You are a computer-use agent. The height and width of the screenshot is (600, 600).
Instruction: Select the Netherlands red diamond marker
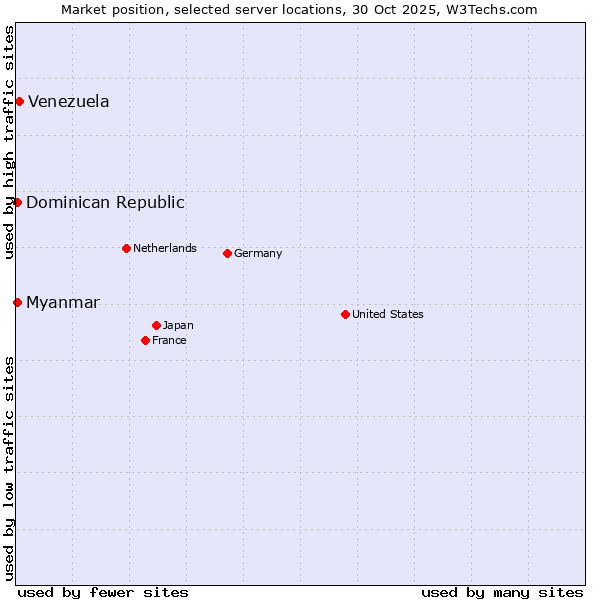(126, 248)
